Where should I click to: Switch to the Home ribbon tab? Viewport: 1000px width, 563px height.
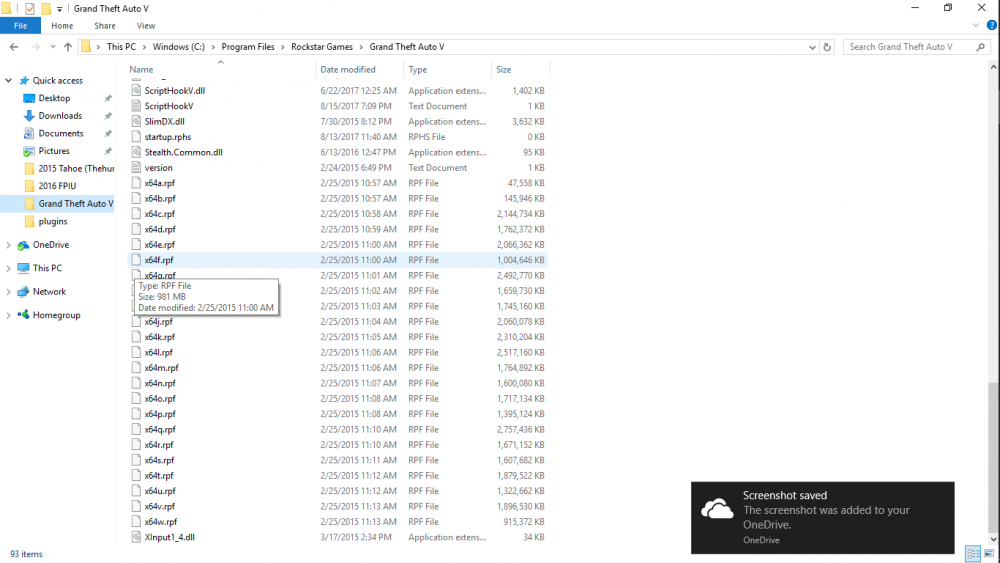coord(62,26)
